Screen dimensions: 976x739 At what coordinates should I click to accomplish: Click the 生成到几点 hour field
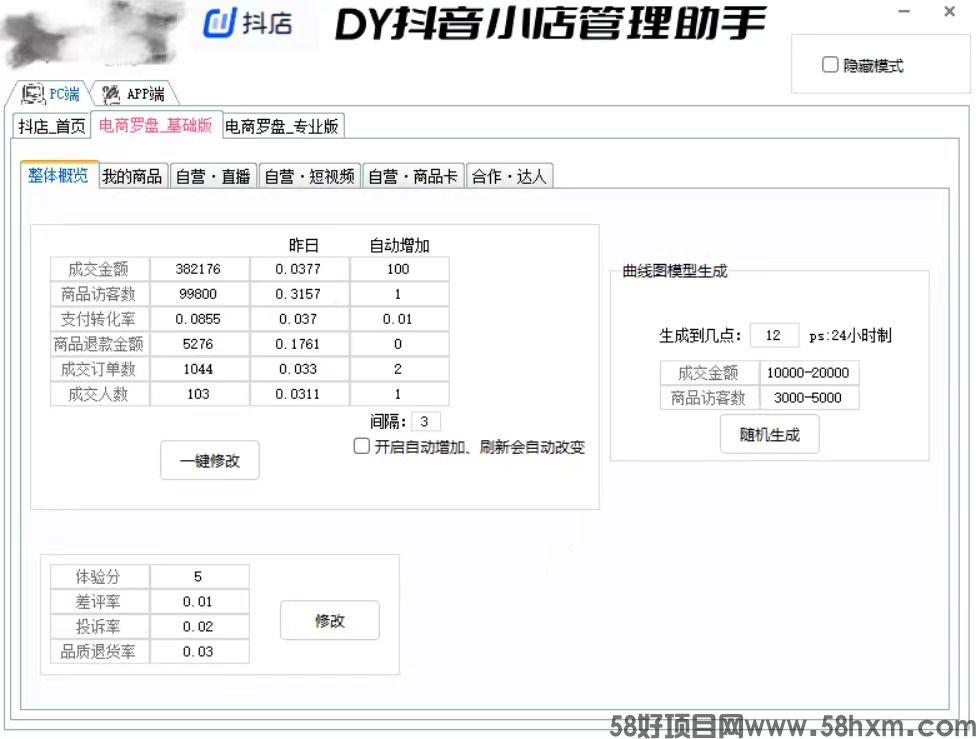[x=774, y=336]
